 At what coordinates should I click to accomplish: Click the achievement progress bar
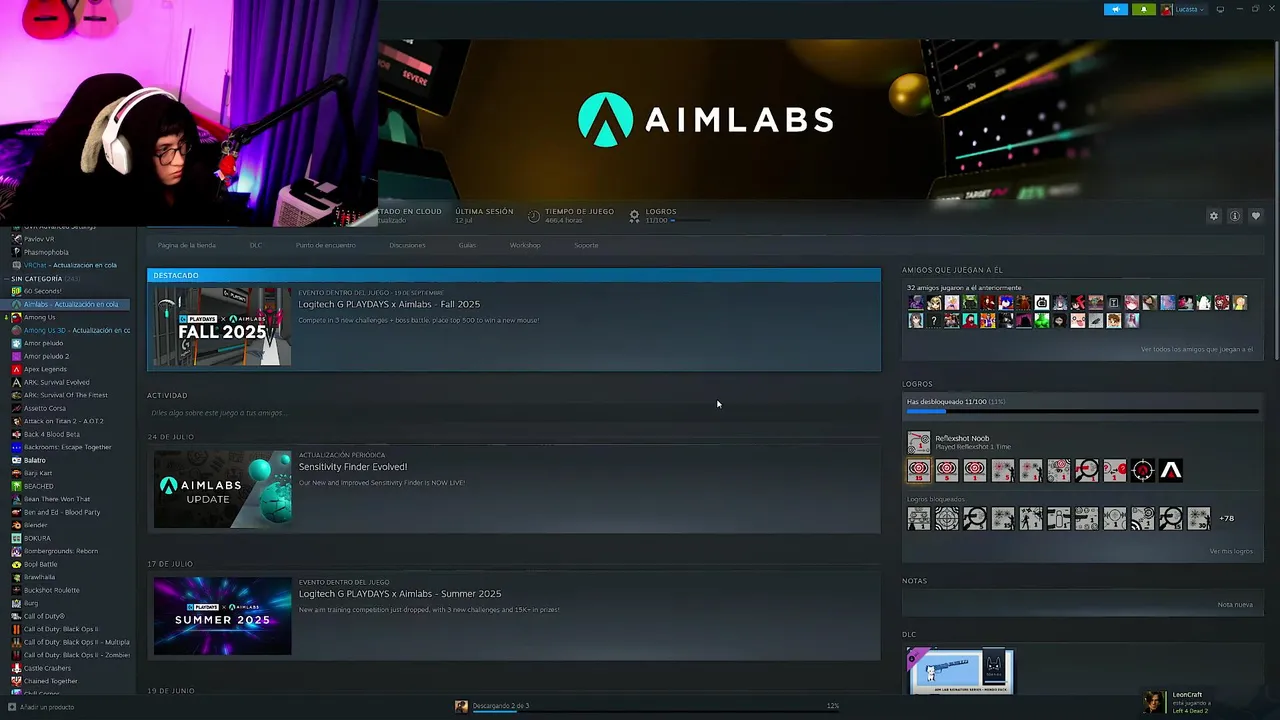1082,411
